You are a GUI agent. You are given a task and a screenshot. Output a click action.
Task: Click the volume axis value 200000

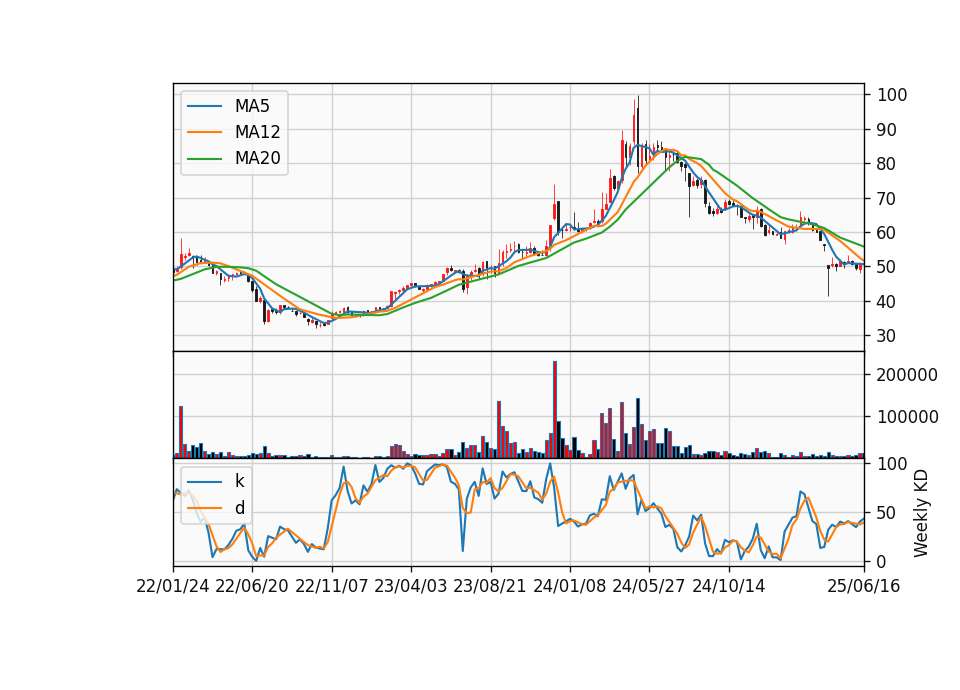coord(907,375)
